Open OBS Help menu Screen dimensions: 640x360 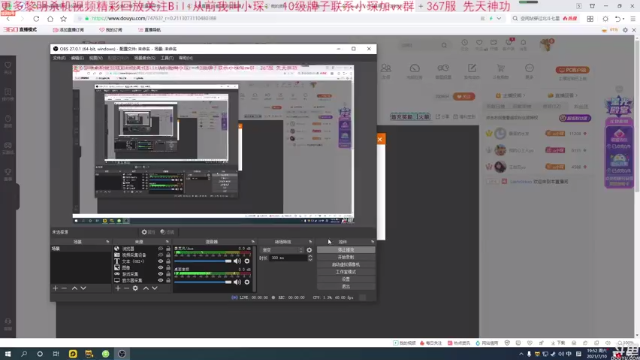tap(186, 58)
